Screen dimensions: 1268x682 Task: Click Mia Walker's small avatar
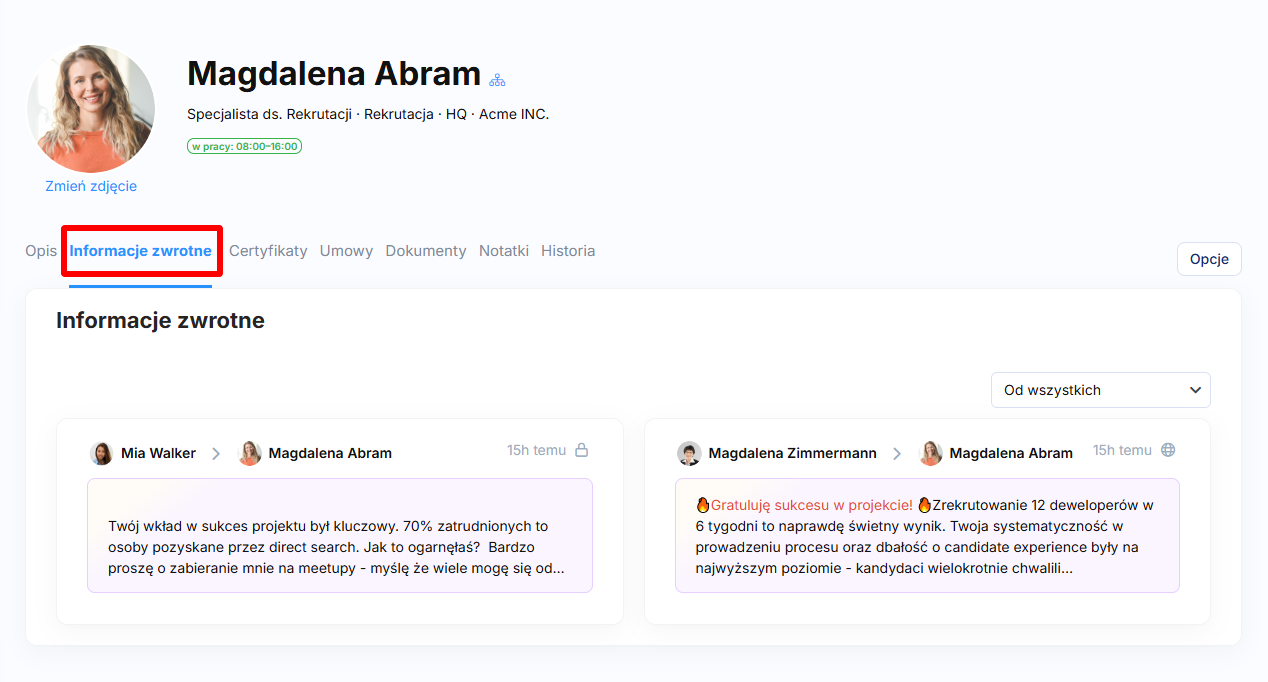pyautogui.click(x=102, y=453)
